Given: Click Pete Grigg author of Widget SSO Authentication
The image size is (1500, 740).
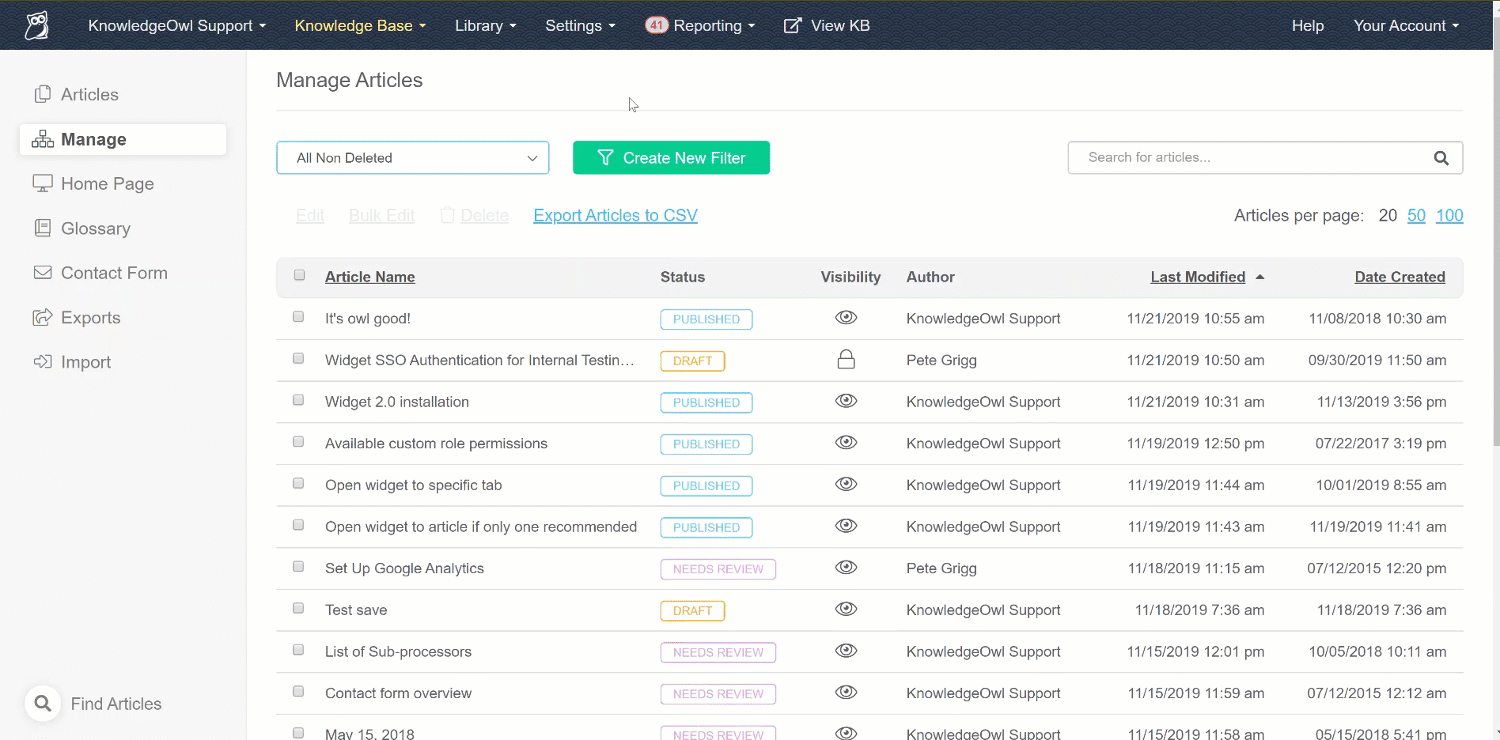Looking at the screenshot, I should [941, 360].
